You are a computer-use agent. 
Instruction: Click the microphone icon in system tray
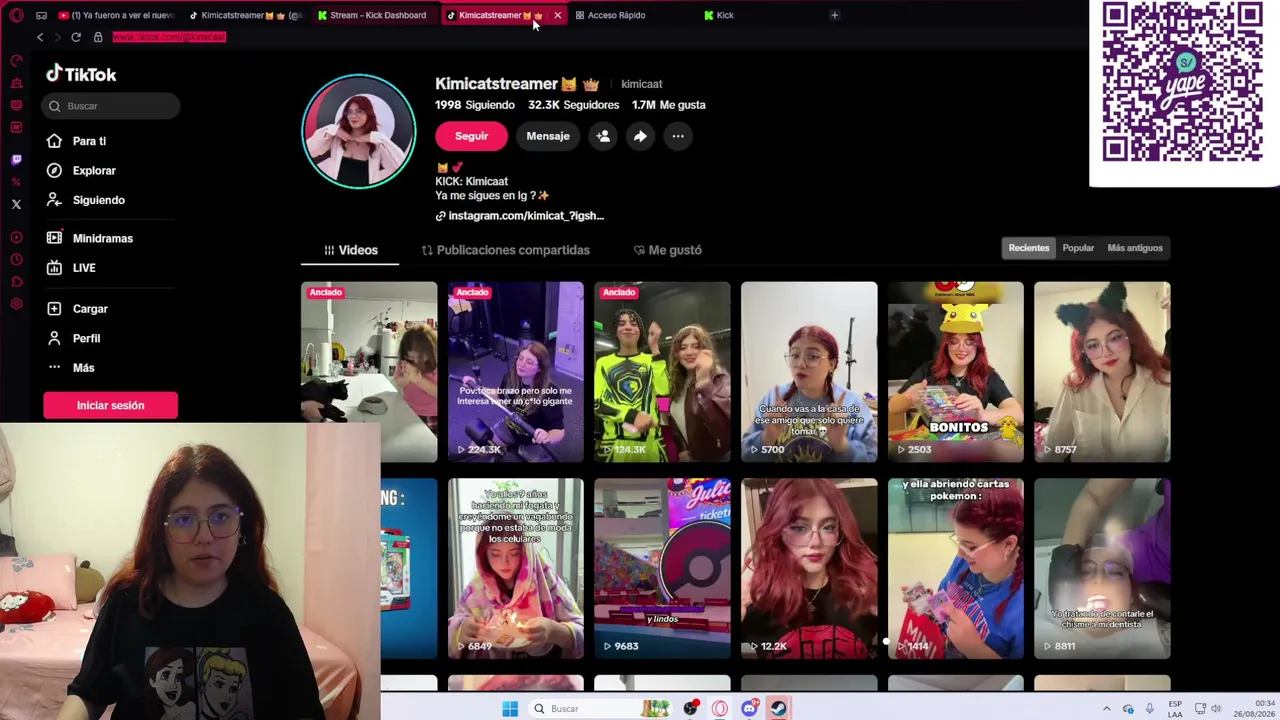pos(1150,709)
